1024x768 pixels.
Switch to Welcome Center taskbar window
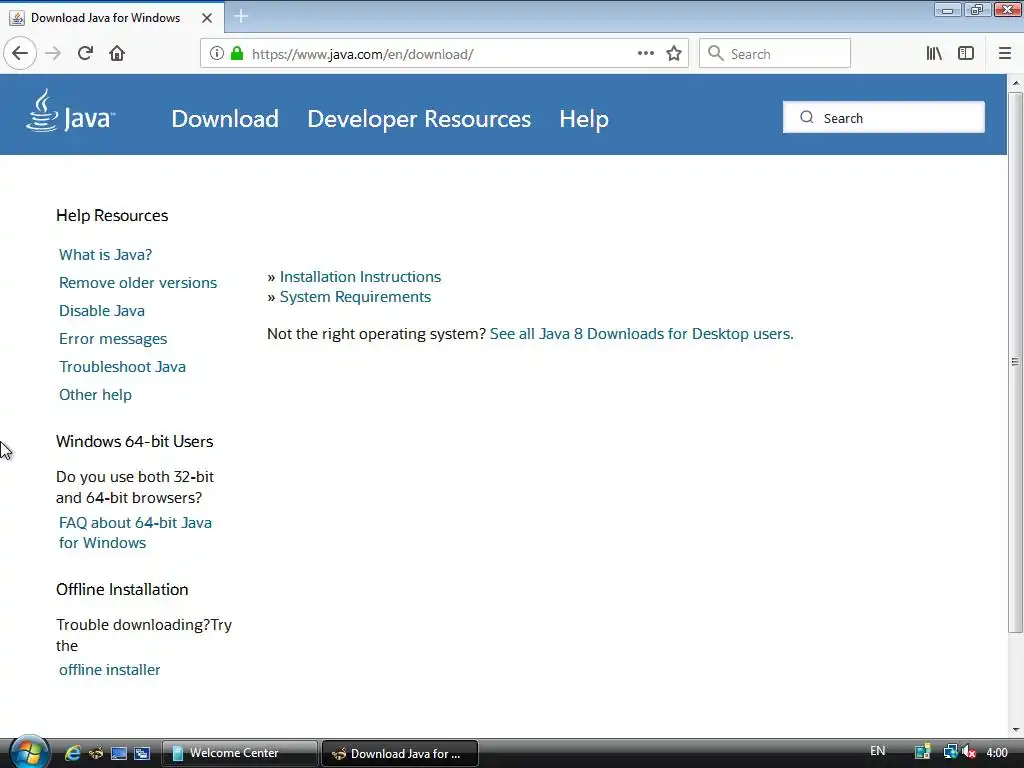pyautogui.click(x=239, y=753)
